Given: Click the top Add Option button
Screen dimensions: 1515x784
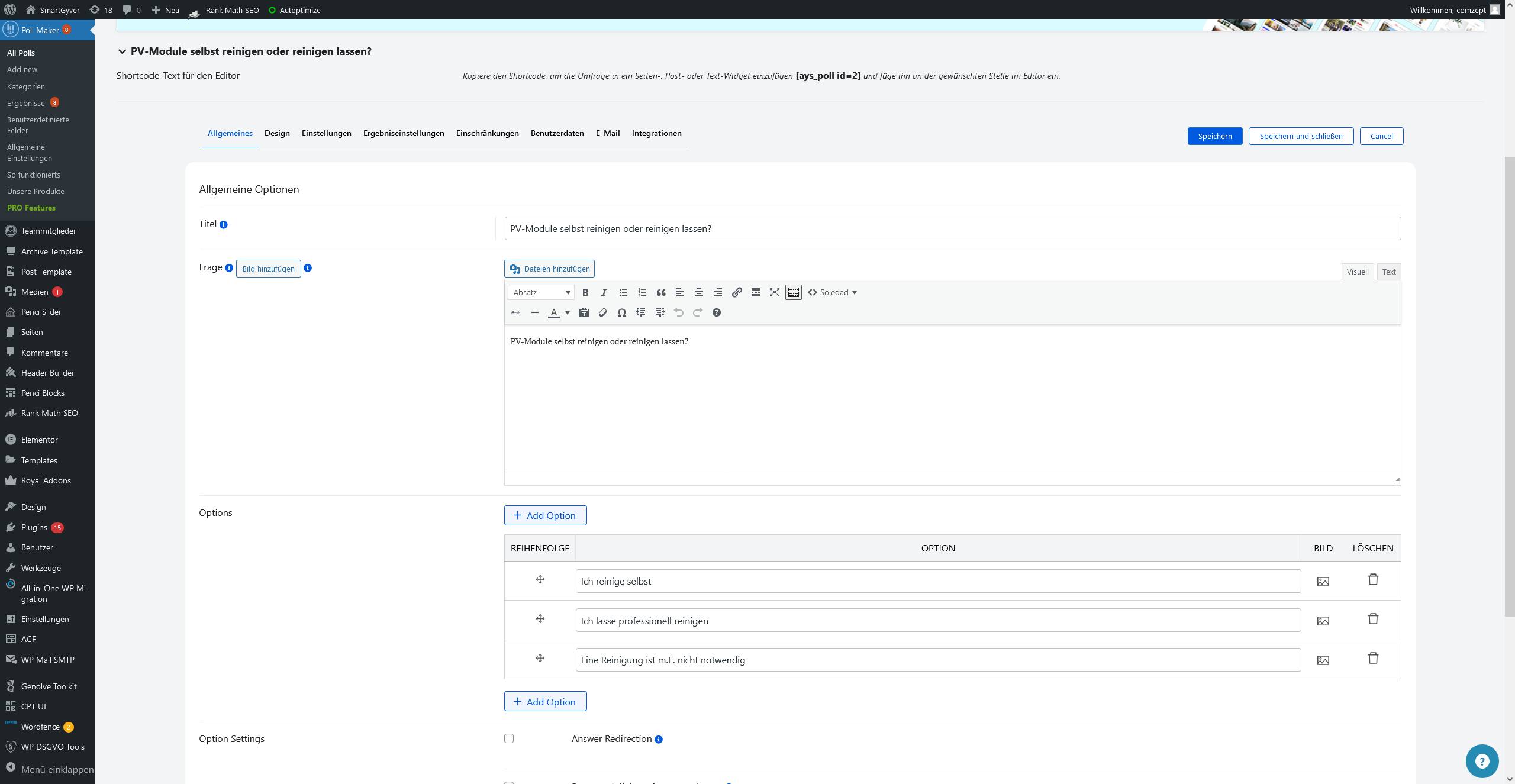Looking at the screenshot, I should click(x=545, y=515).
